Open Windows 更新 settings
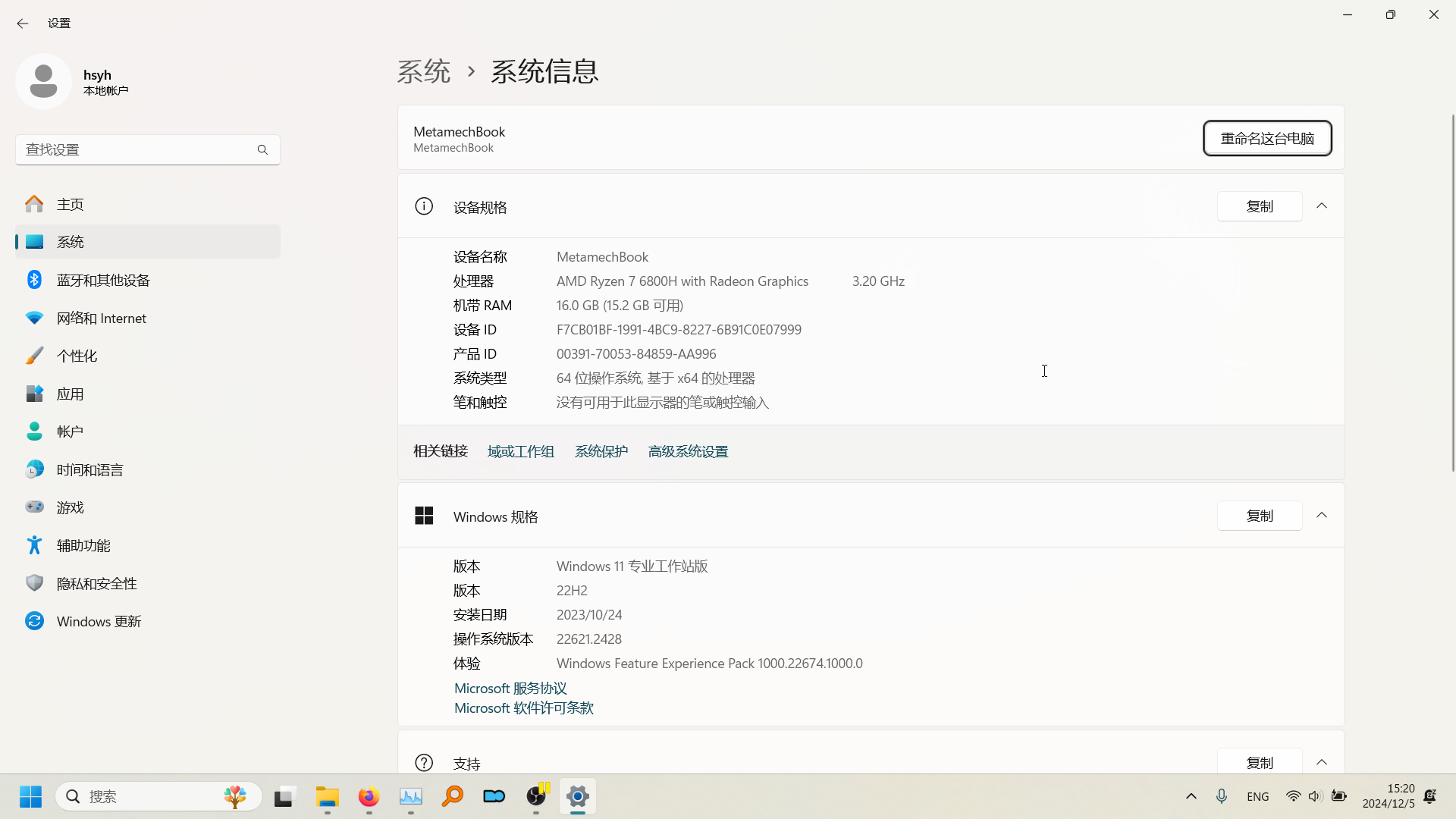This screenshot has height=819, width=1456. [x=148, y=621]
